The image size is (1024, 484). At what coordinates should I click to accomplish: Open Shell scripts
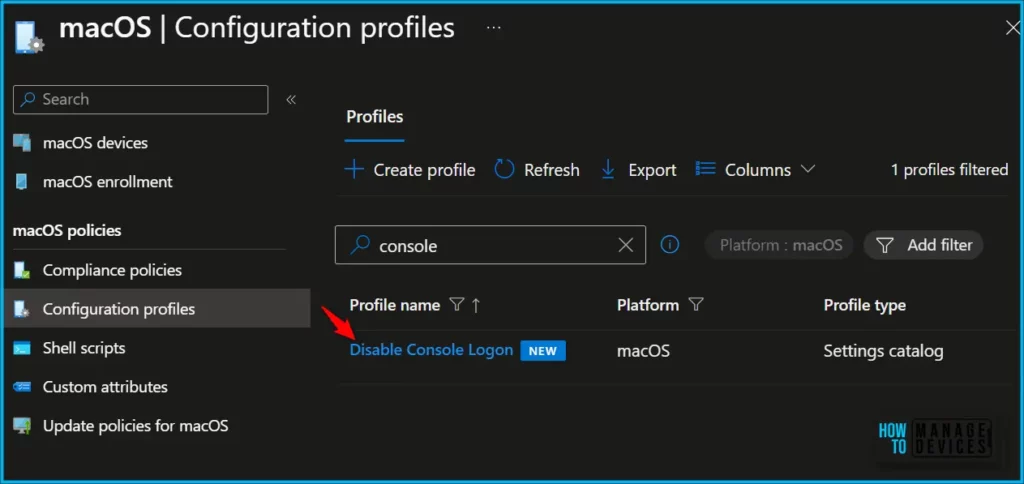tap(84, 347)
